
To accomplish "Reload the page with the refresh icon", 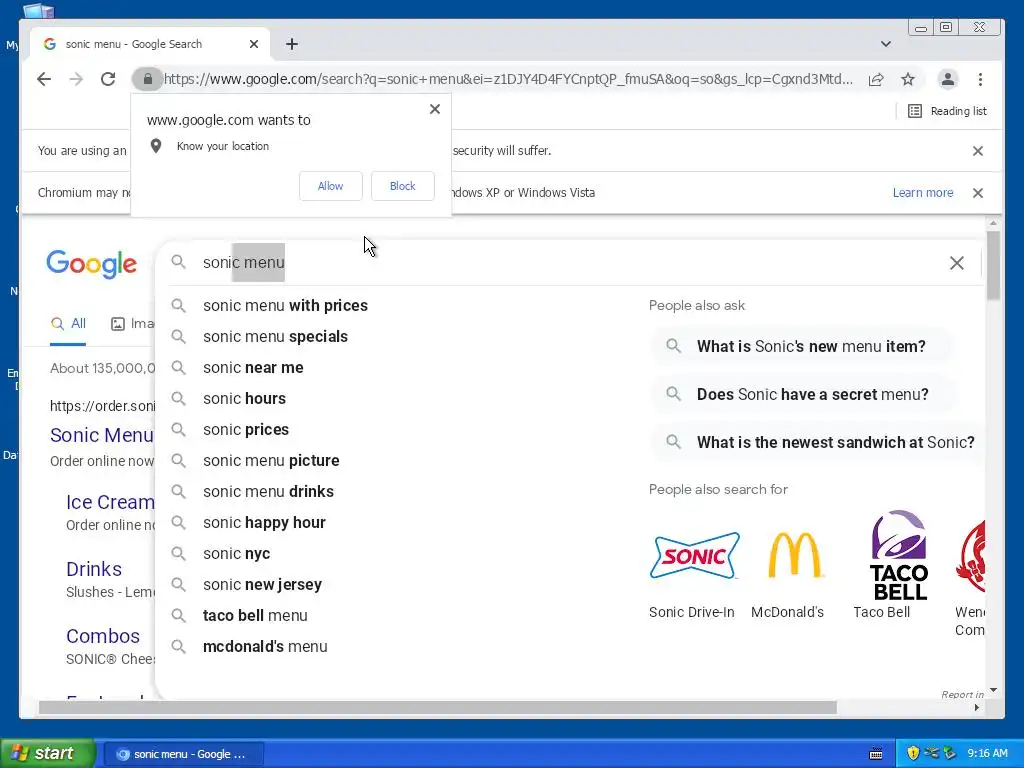I will click(108, 79).
